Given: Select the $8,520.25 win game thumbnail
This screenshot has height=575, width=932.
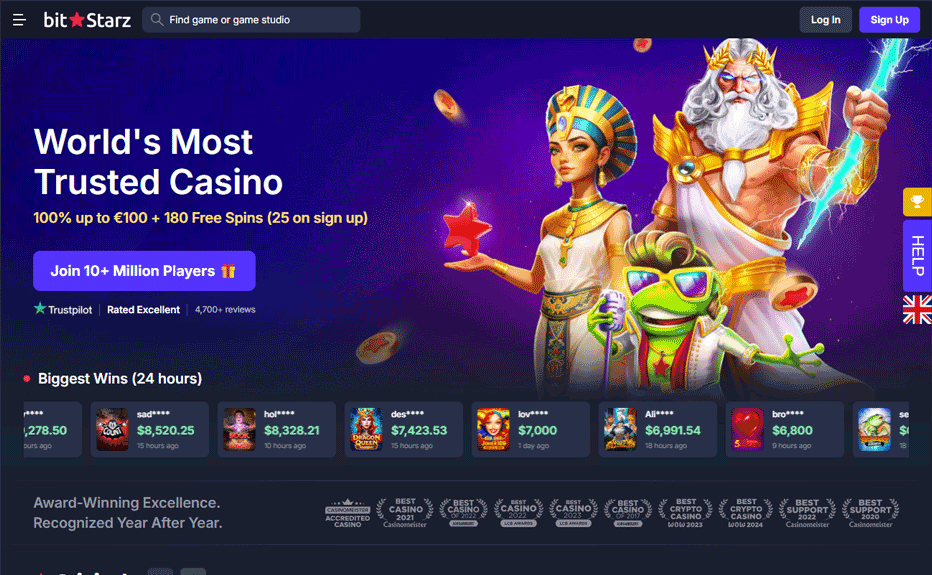Looking at the screenshot, I should pos(112,429).
